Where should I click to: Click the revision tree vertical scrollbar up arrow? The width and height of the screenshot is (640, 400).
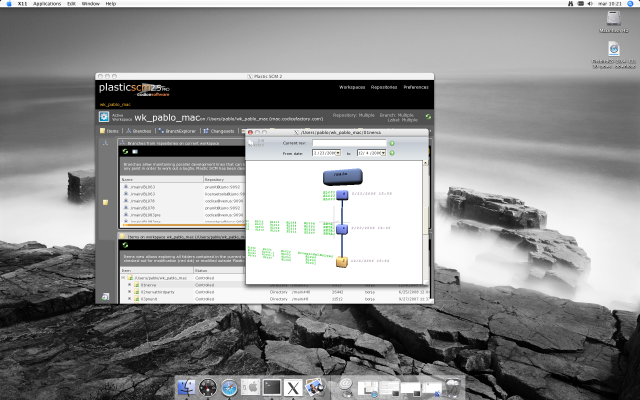(x=425, y=163)
